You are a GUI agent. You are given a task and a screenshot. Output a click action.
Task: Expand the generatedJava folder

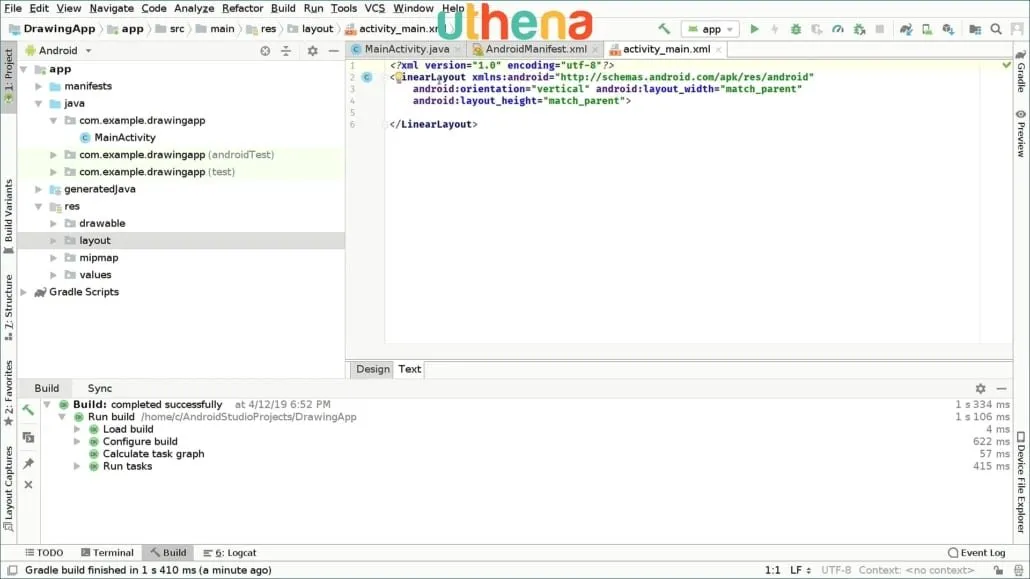(x=38, y=189)
